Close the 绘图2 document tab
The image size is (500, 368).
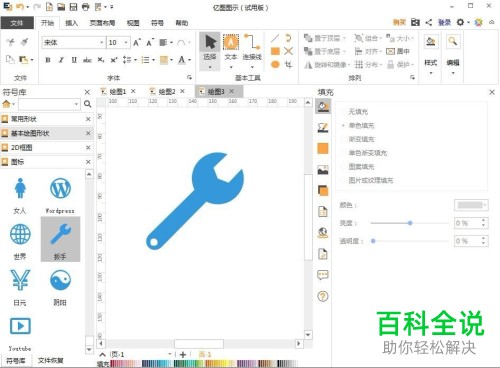[182, 91]
